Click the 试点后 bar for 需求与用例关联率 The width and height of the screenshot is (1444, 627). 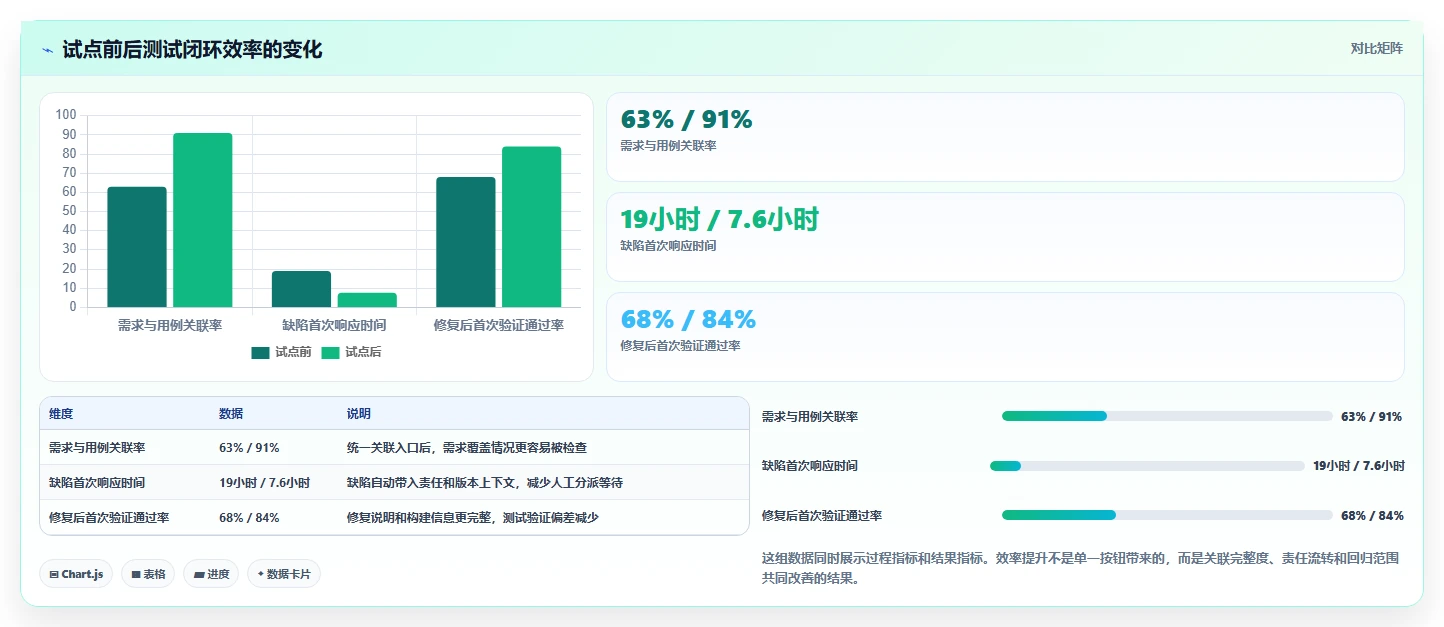click(202, 220)
